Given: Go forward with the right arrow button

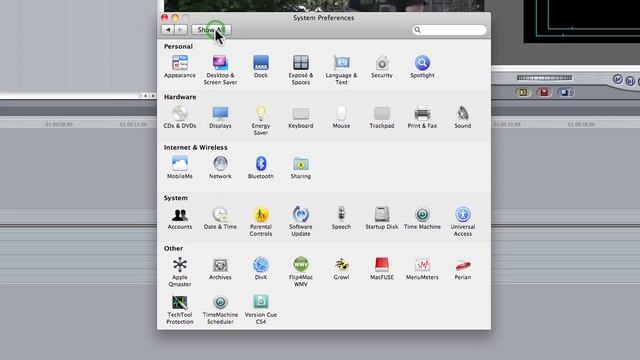Looking at the screenshot, I should coord(181,30).
